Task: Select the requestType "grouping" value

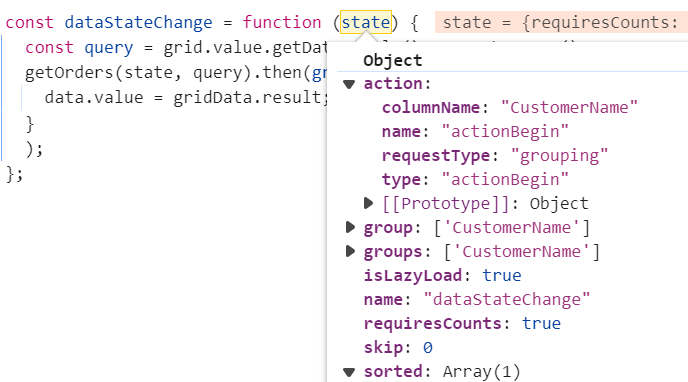Action: pyautogui.click(x=559, y=156)
